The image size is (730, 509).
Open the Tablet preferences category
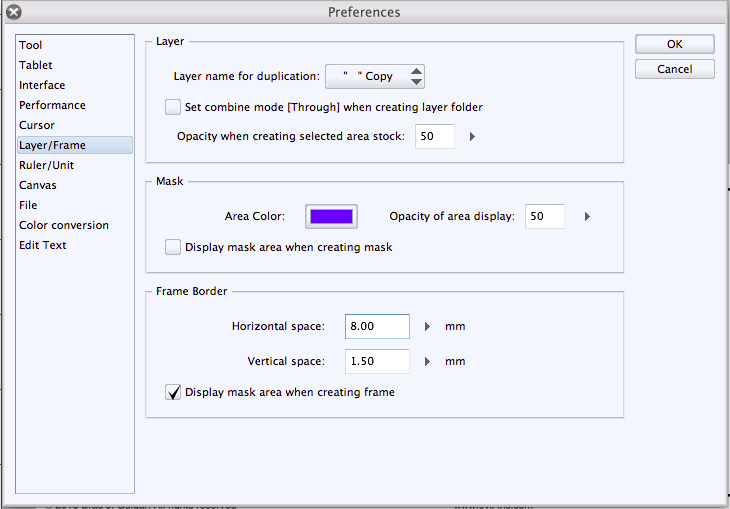36,65
